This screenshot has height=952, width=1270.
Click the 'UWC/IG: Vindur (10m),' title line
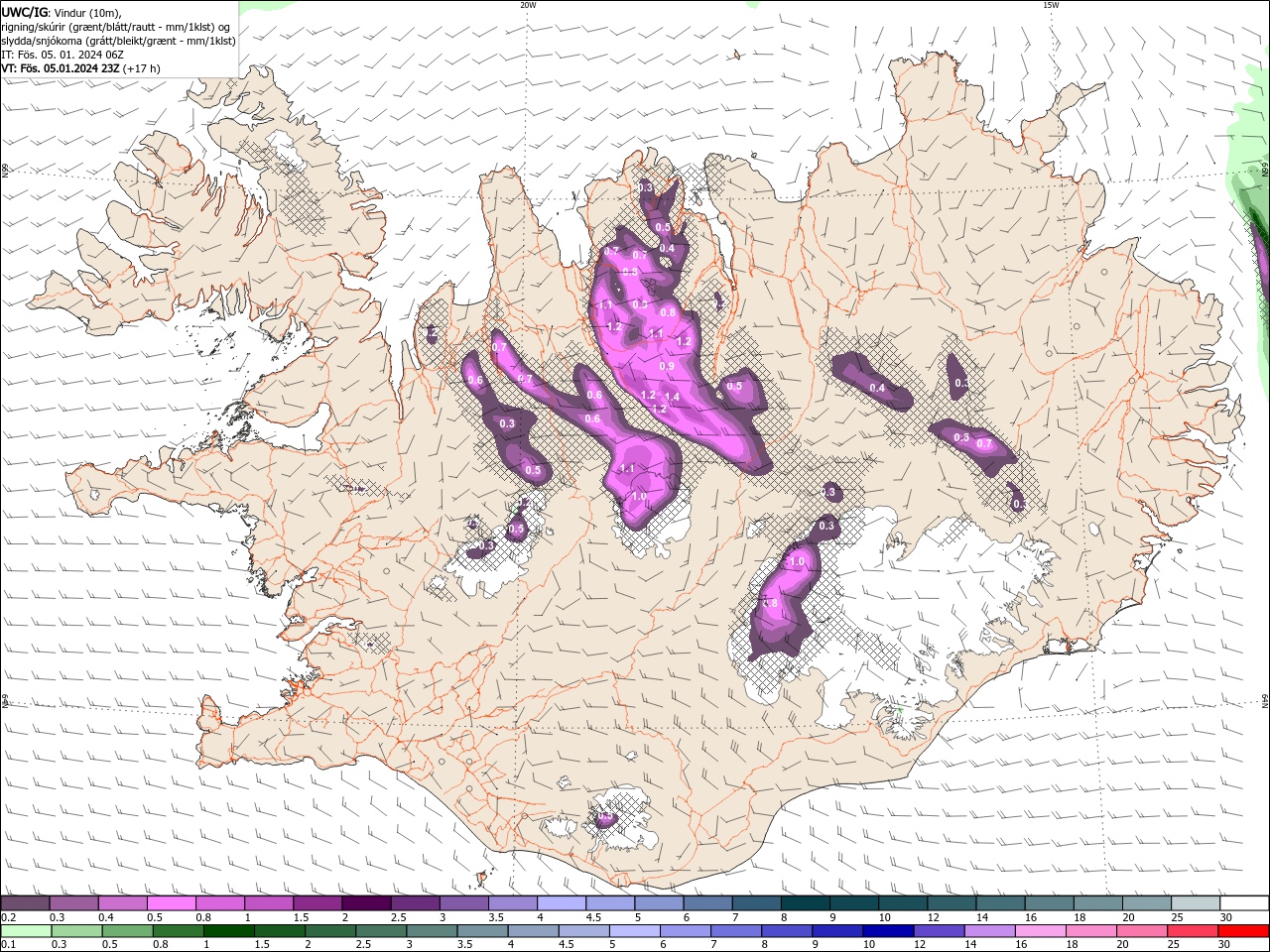pos(61,12)
